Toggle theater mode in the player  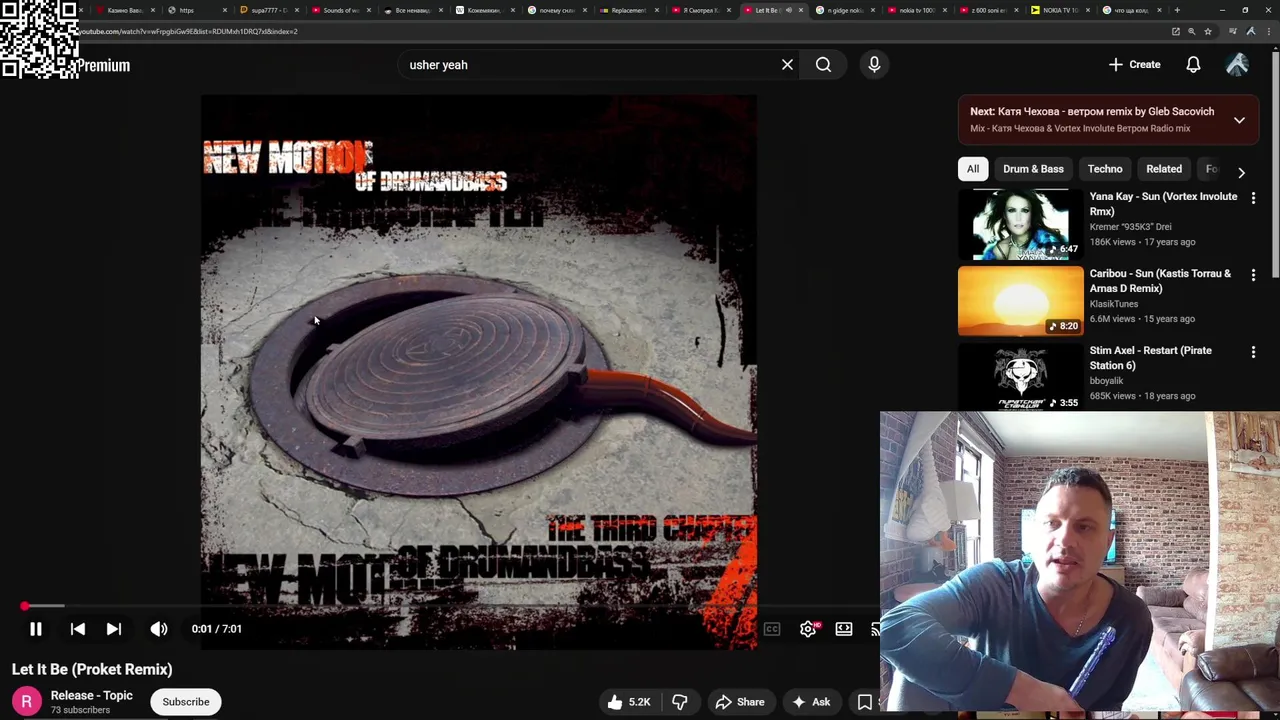pos(844,629)
